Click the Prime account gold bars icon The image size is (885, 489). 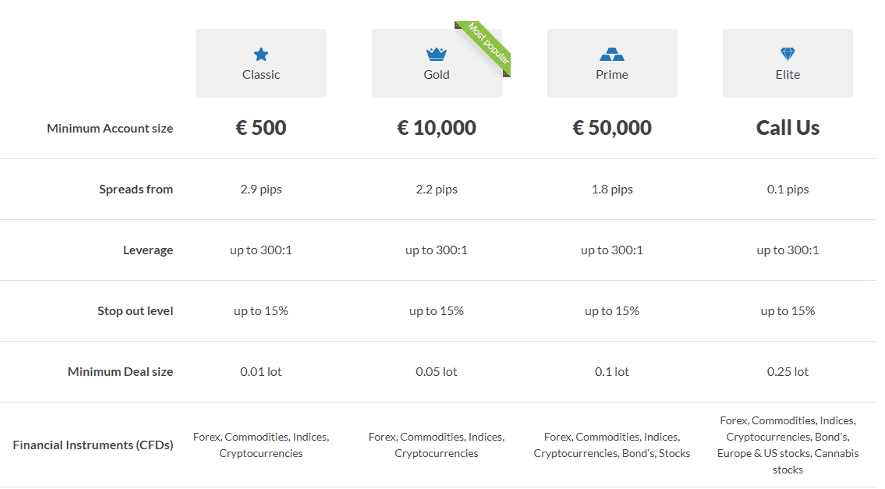[x=612, y=55]
